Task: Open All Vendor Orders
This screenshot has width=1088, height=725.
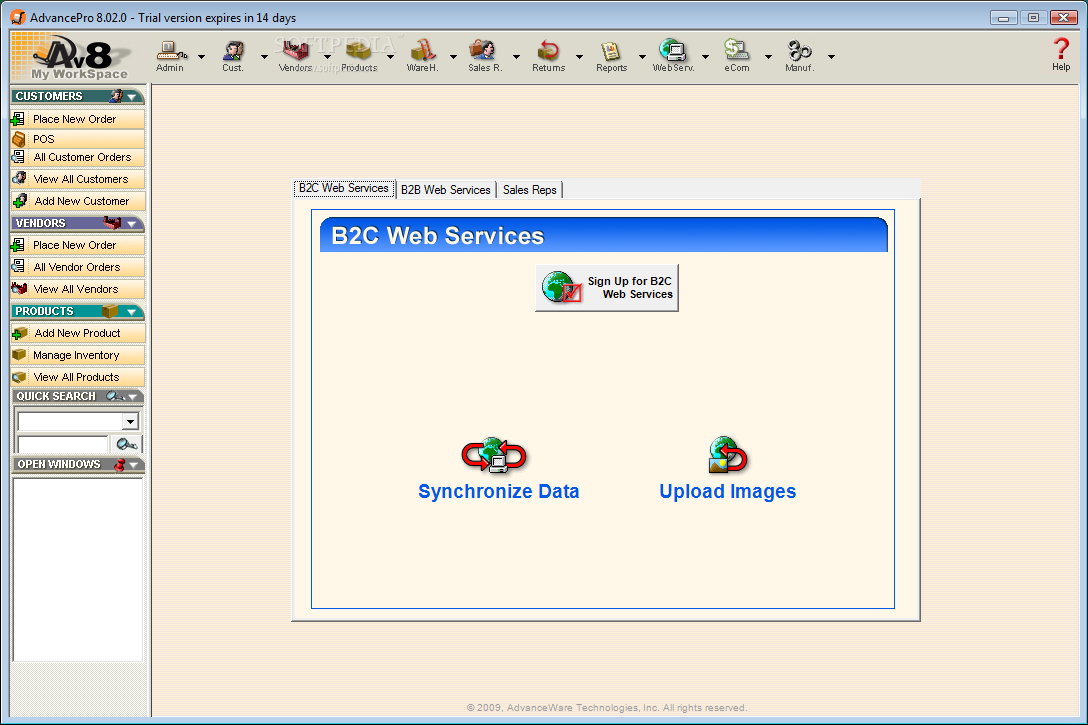Action: pyautogui.click(x=78, y=267)
